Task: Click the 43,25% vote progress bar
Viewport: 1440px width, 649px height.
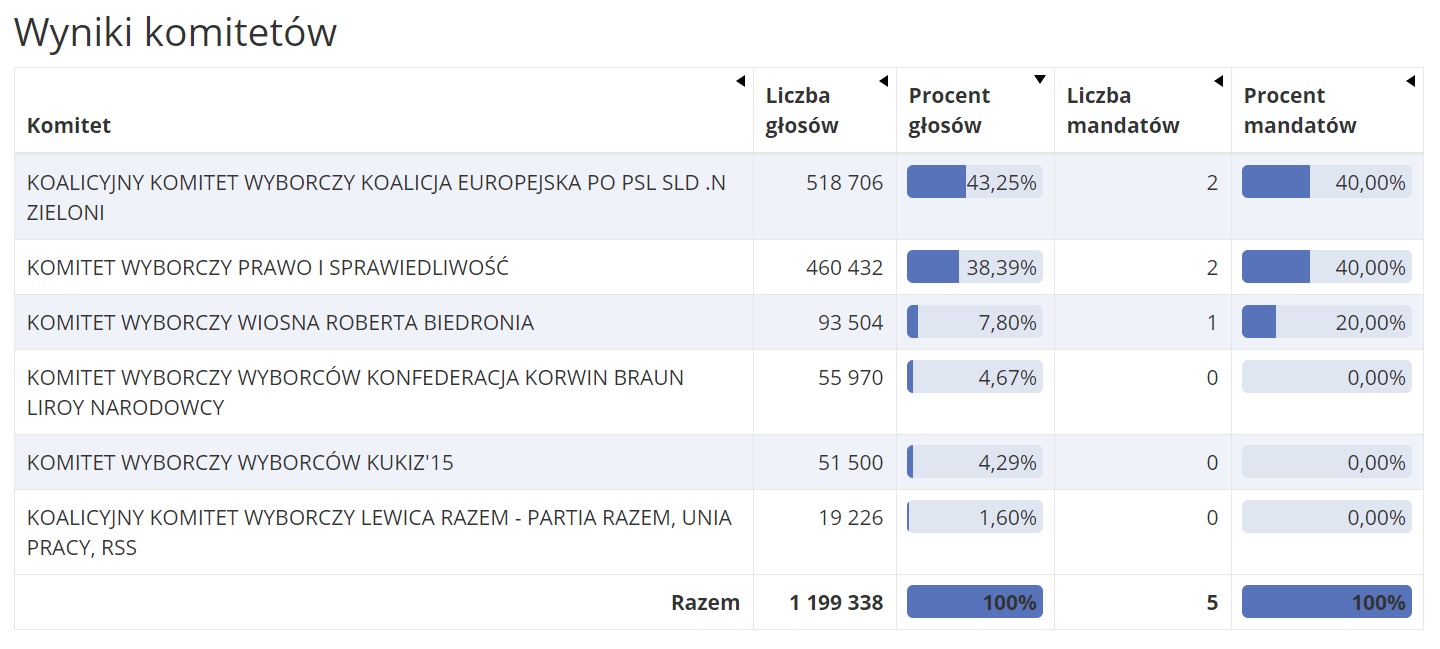Action: [974, 182]
